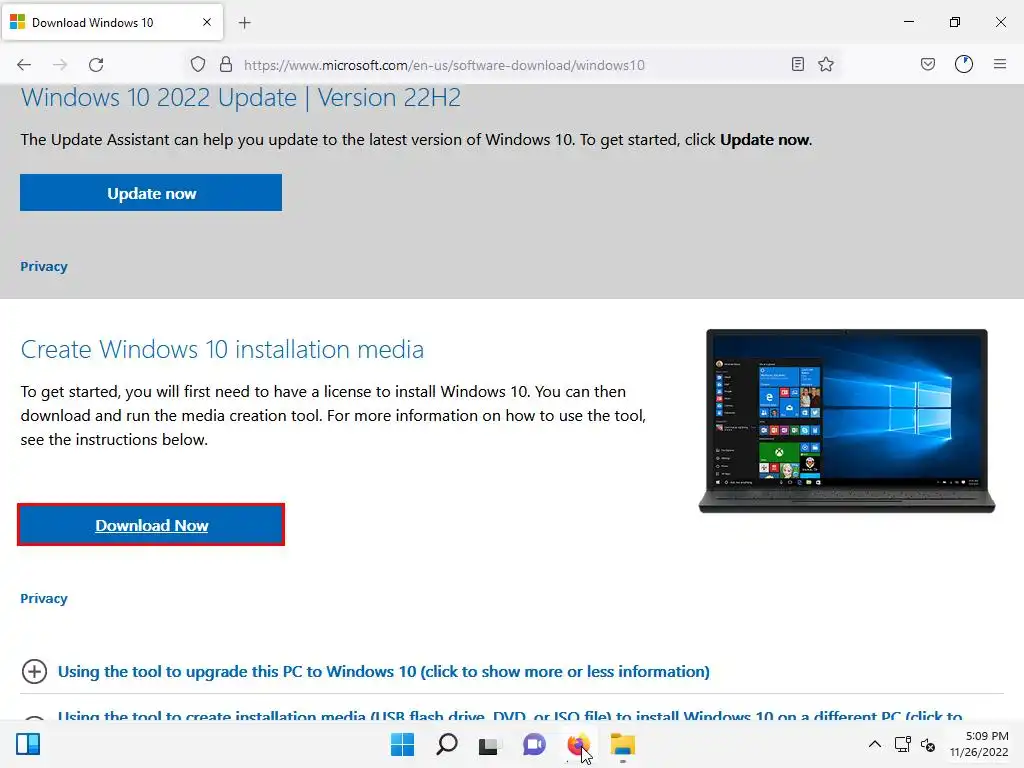The image size is (1024, 768).
Task: Open the clock and date flyout
Action: [979, 744]
